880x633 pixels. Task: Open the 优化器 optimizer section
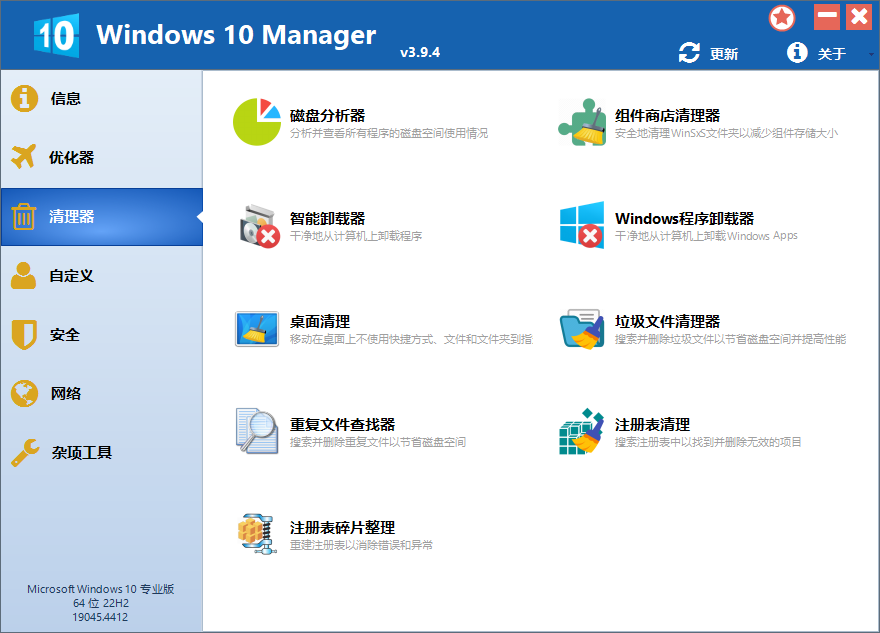[x=70, y=157]
